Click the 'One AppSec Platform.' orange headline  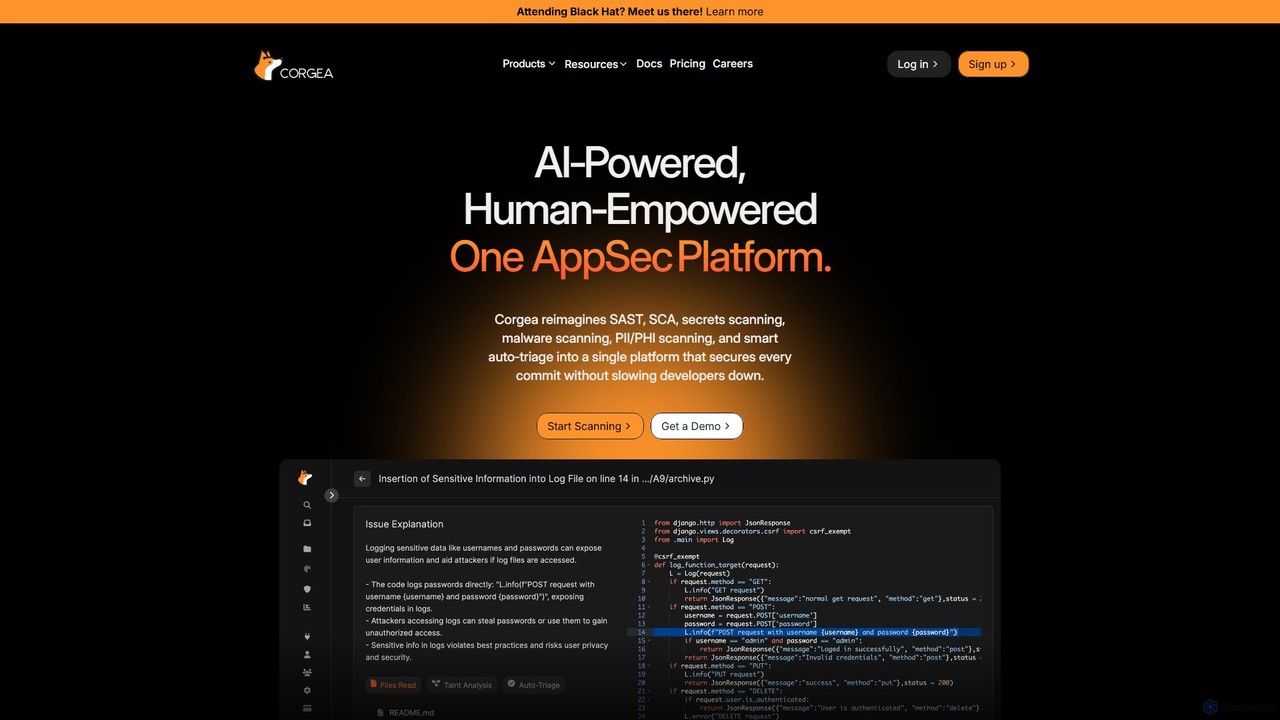click(x=640, y=257)
